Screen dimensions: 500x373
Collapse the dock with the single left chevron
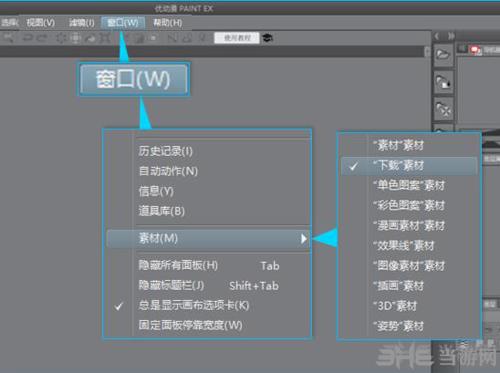pos(437,36)
